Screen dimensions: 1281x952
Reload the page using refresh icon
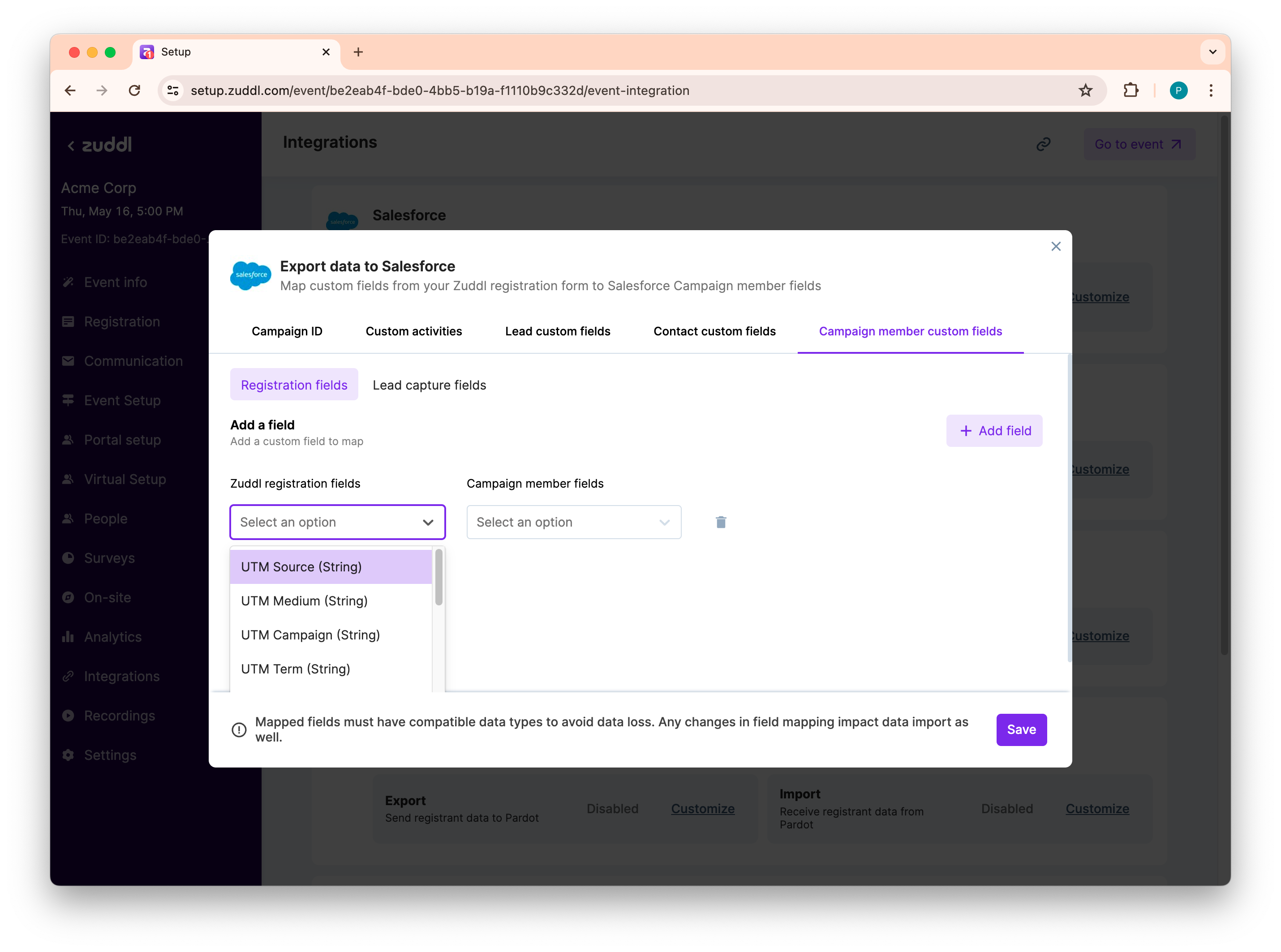(x=134, y=90)
